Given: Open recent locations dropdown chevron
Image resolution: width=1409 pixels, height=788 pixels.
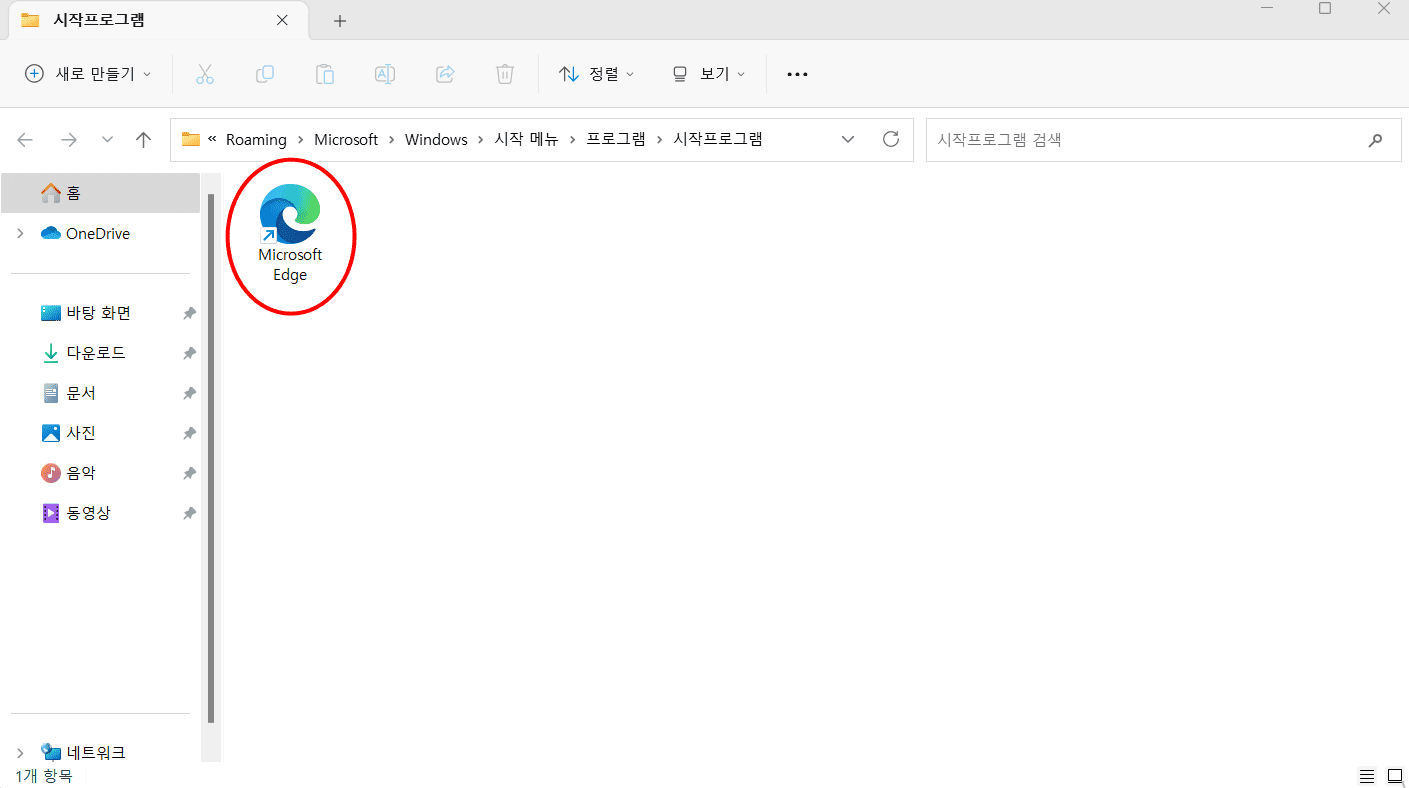Looking at the screenshot, I should coord(107,140).
